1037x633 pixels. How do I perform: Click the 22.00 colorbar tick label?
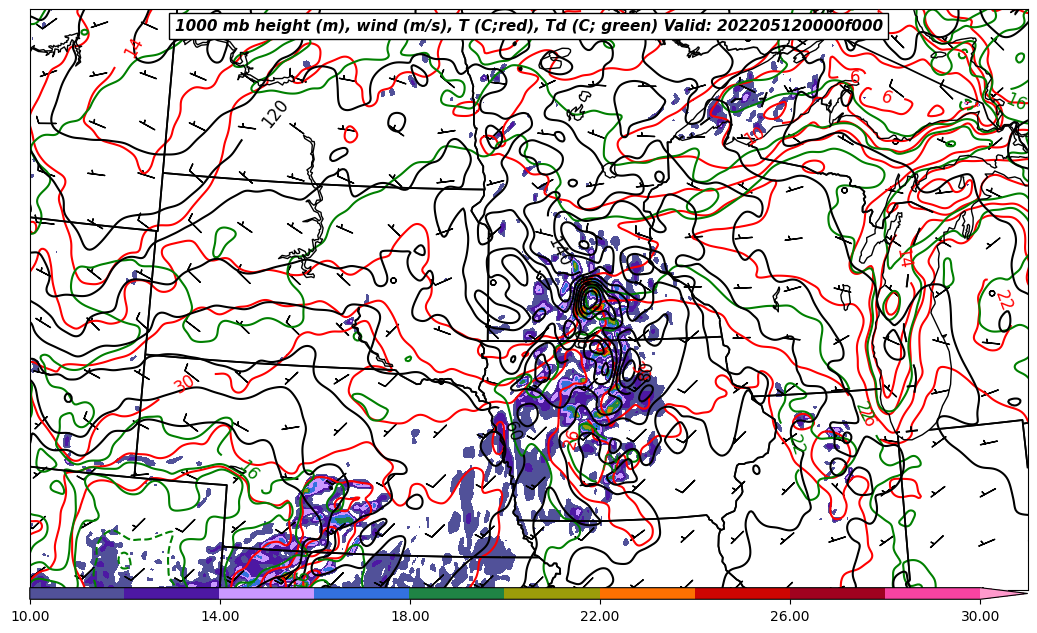pyautogui.click(x=600, y=617)
